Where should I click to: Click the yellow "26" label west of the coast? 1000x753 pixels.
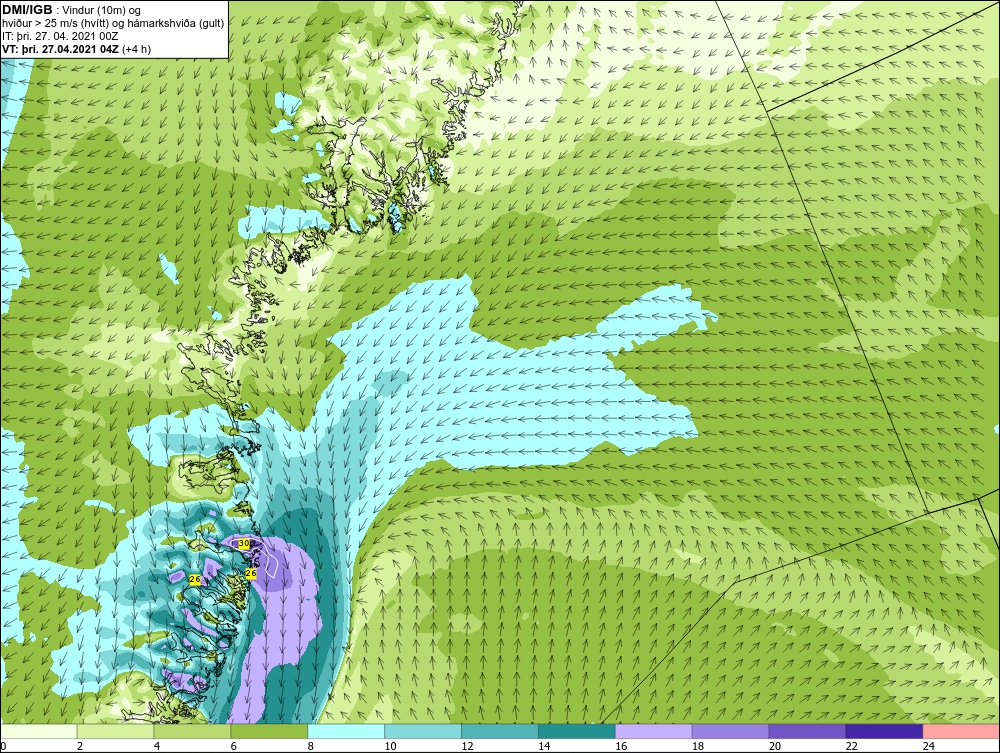tap(196, 579)
